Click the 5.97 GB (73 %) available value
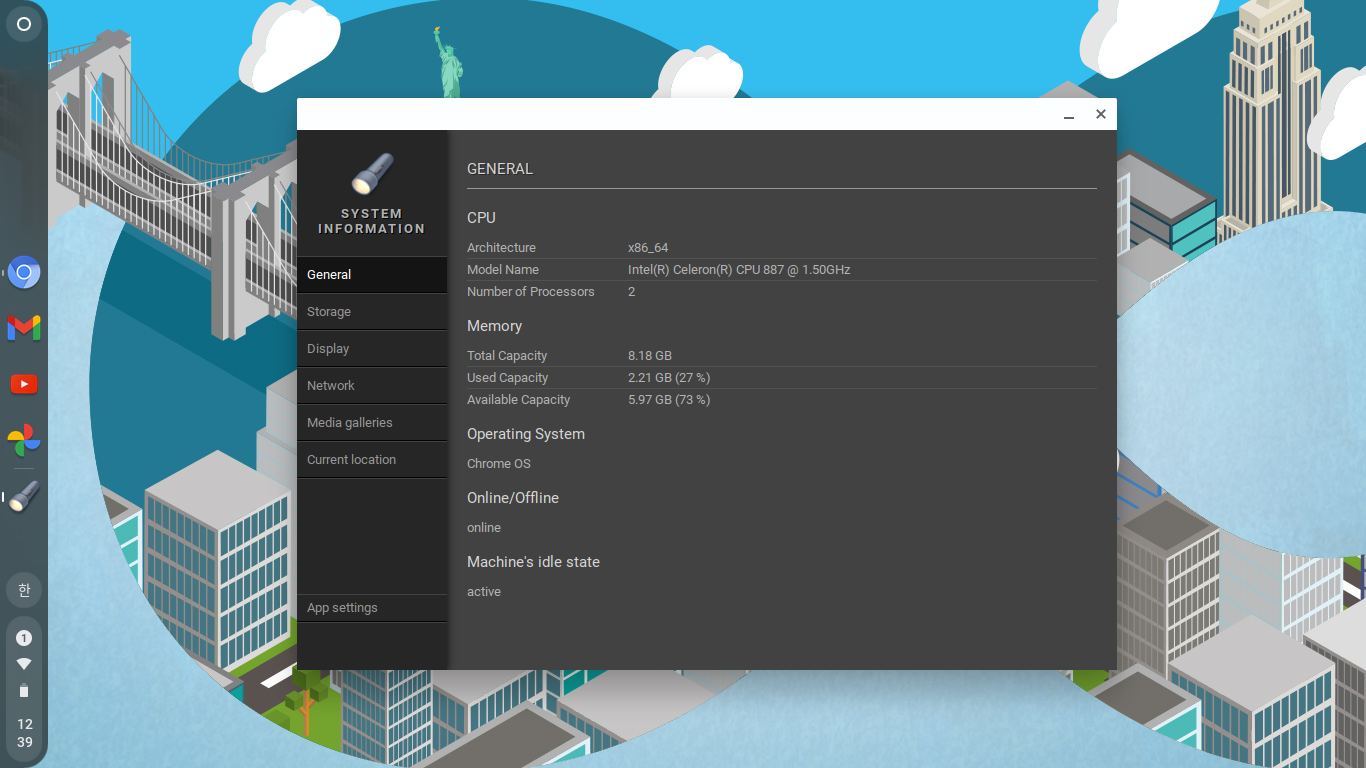 669,400
